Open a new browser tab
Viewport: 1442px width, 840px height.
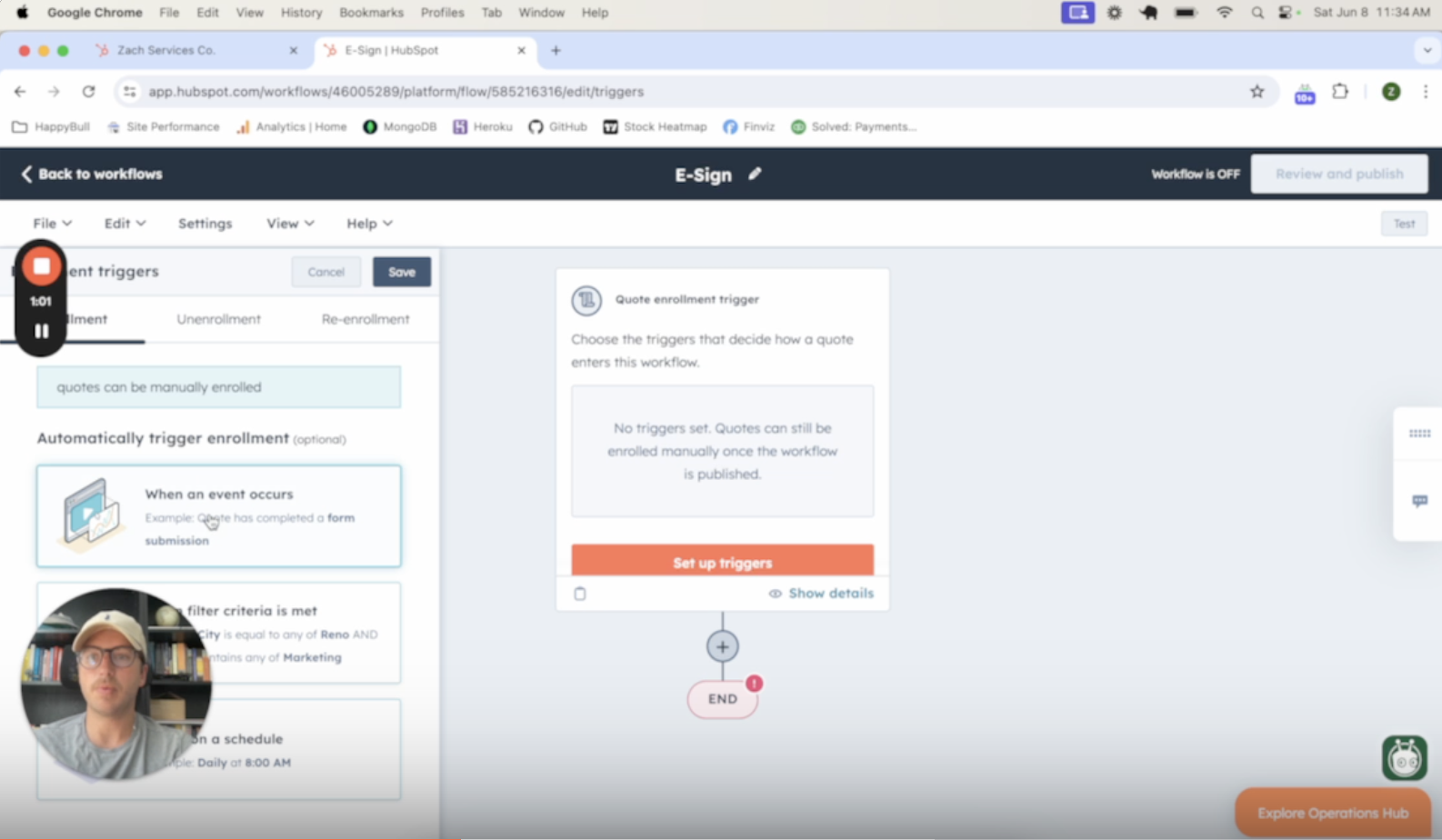[x=556, y=50]
